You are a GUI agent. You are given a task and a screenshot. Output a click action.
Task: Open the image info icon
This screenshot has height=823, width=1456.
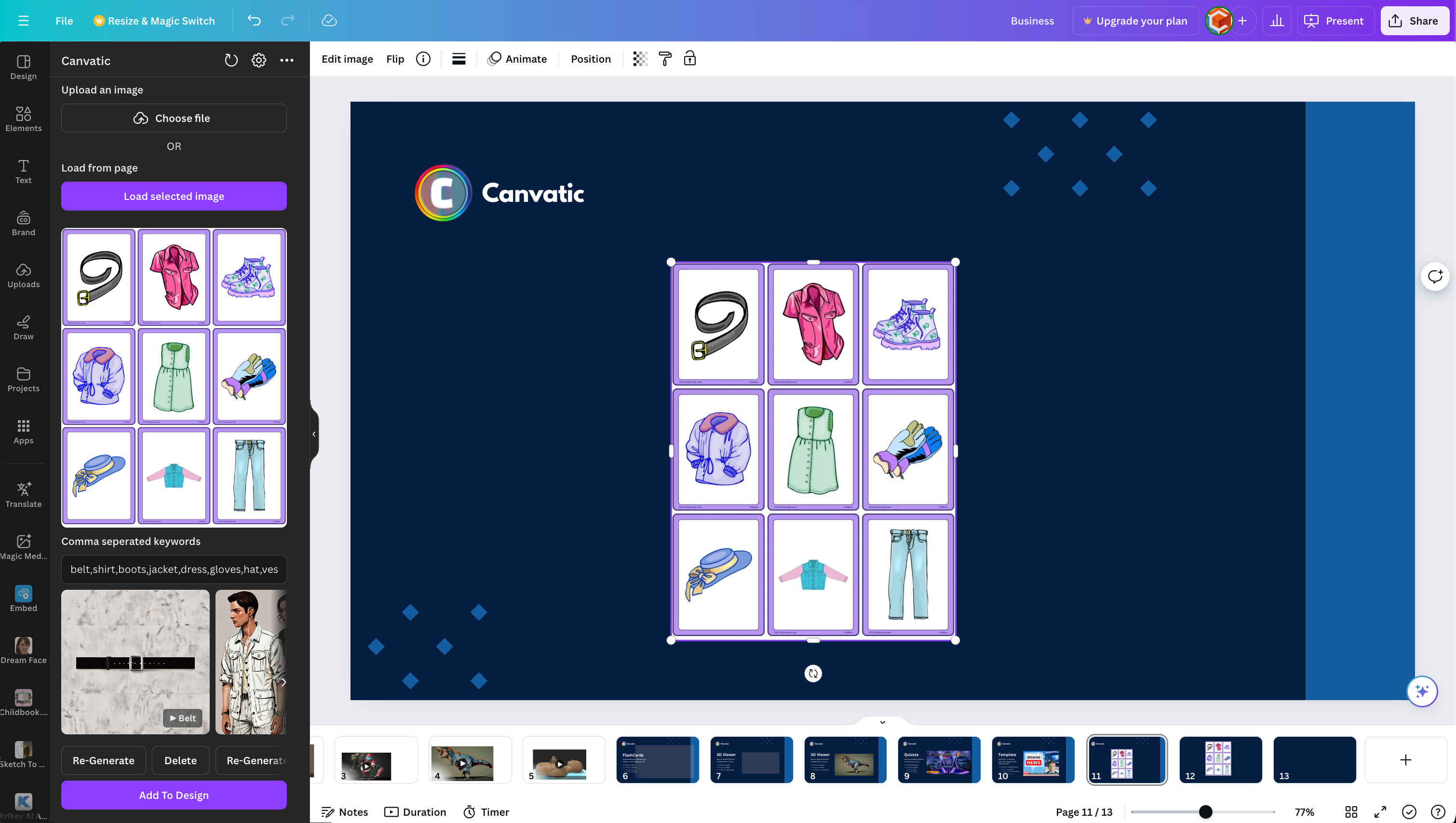423,59
